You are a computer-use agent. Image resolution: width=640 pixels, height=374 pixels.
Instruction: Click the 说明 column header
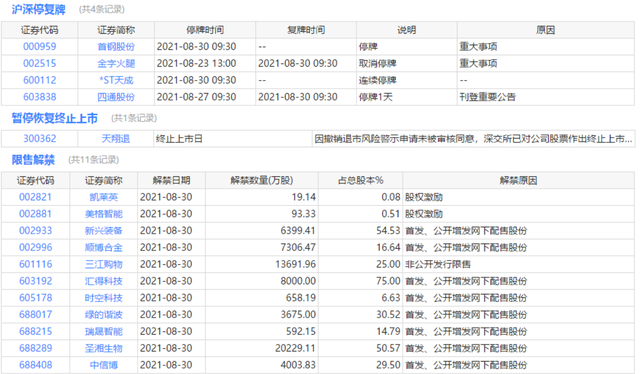pyautogui.click(x=407, y=30)
